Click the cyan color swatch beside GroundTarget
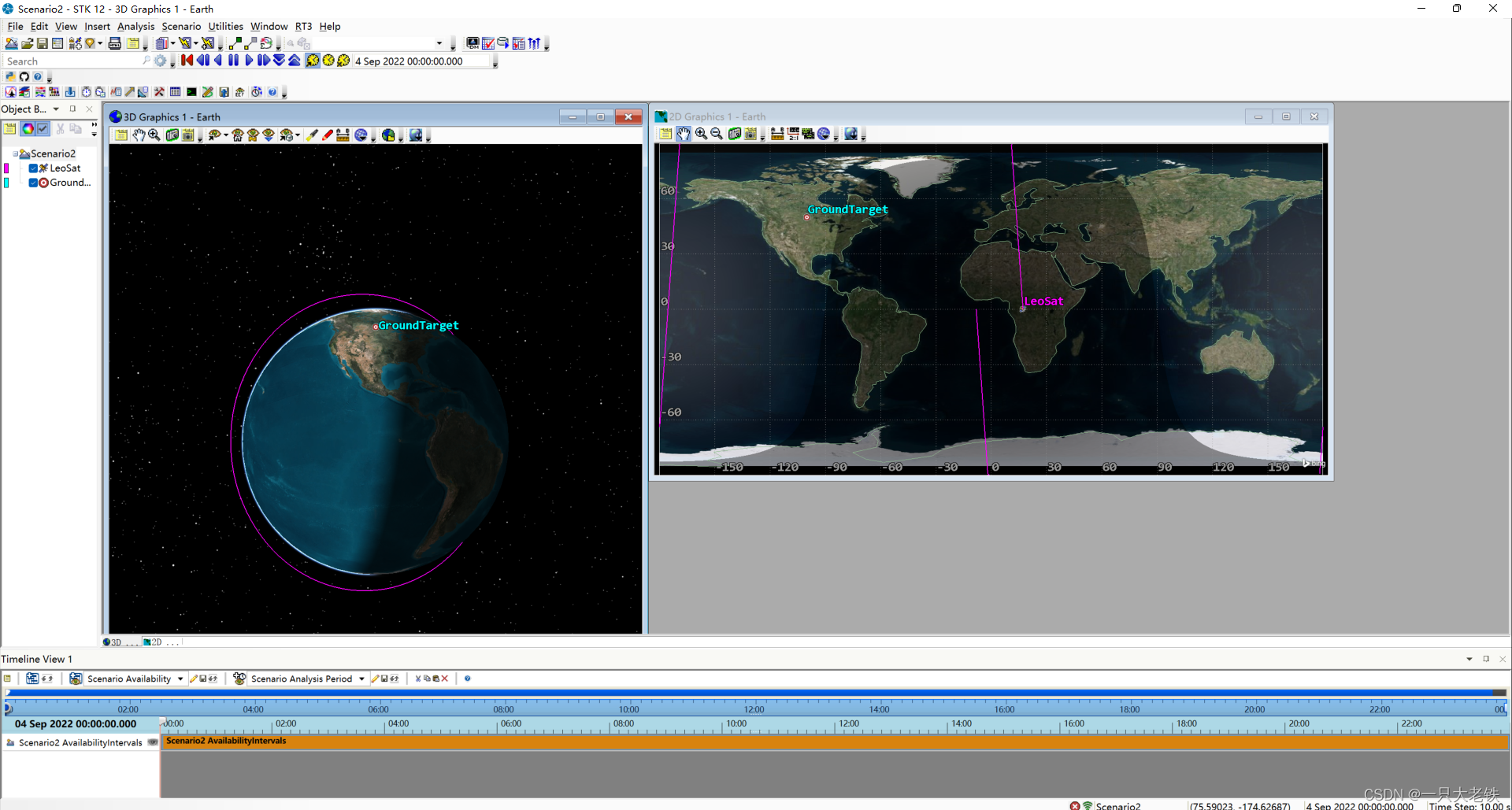The width and height of the screenshot is (1512, 810). [x=6, y=183]
